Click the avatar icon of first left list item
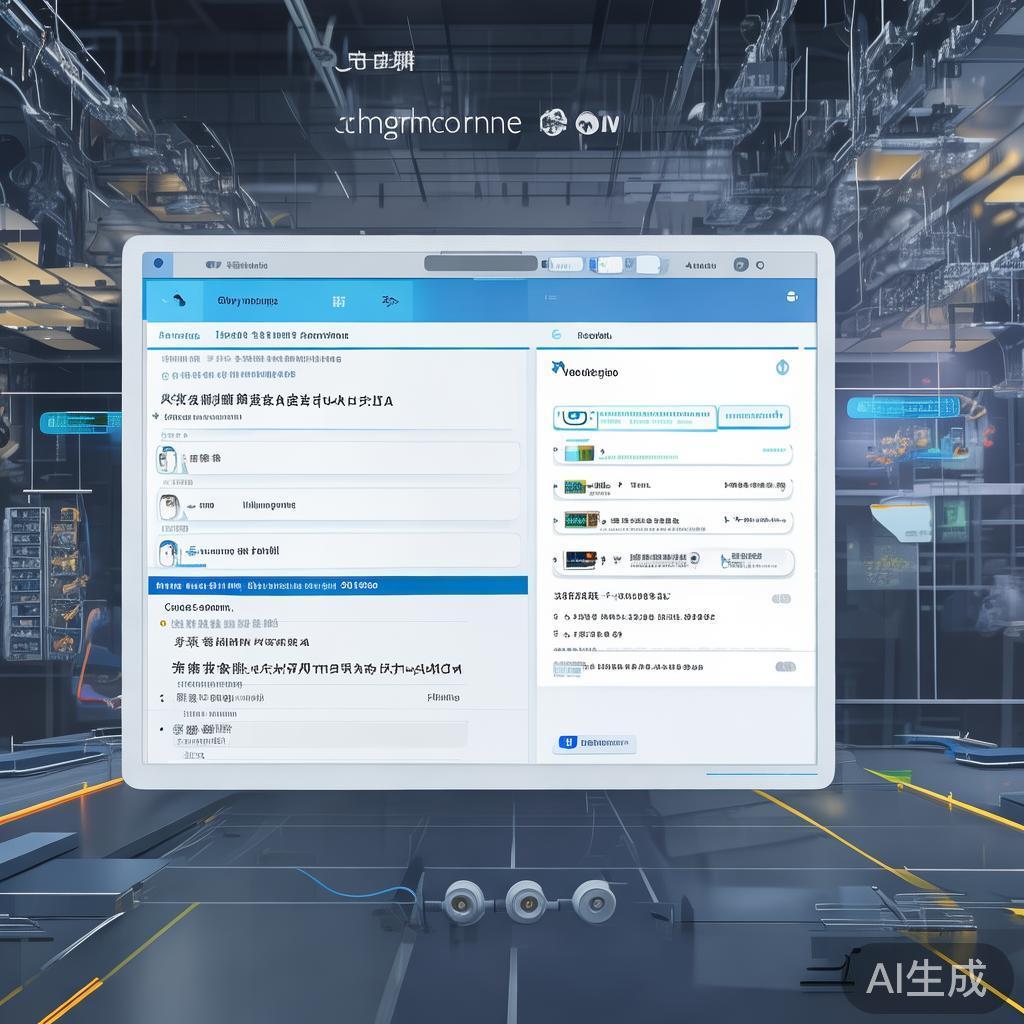The image size is (1024, 1024). pos(167,459)
